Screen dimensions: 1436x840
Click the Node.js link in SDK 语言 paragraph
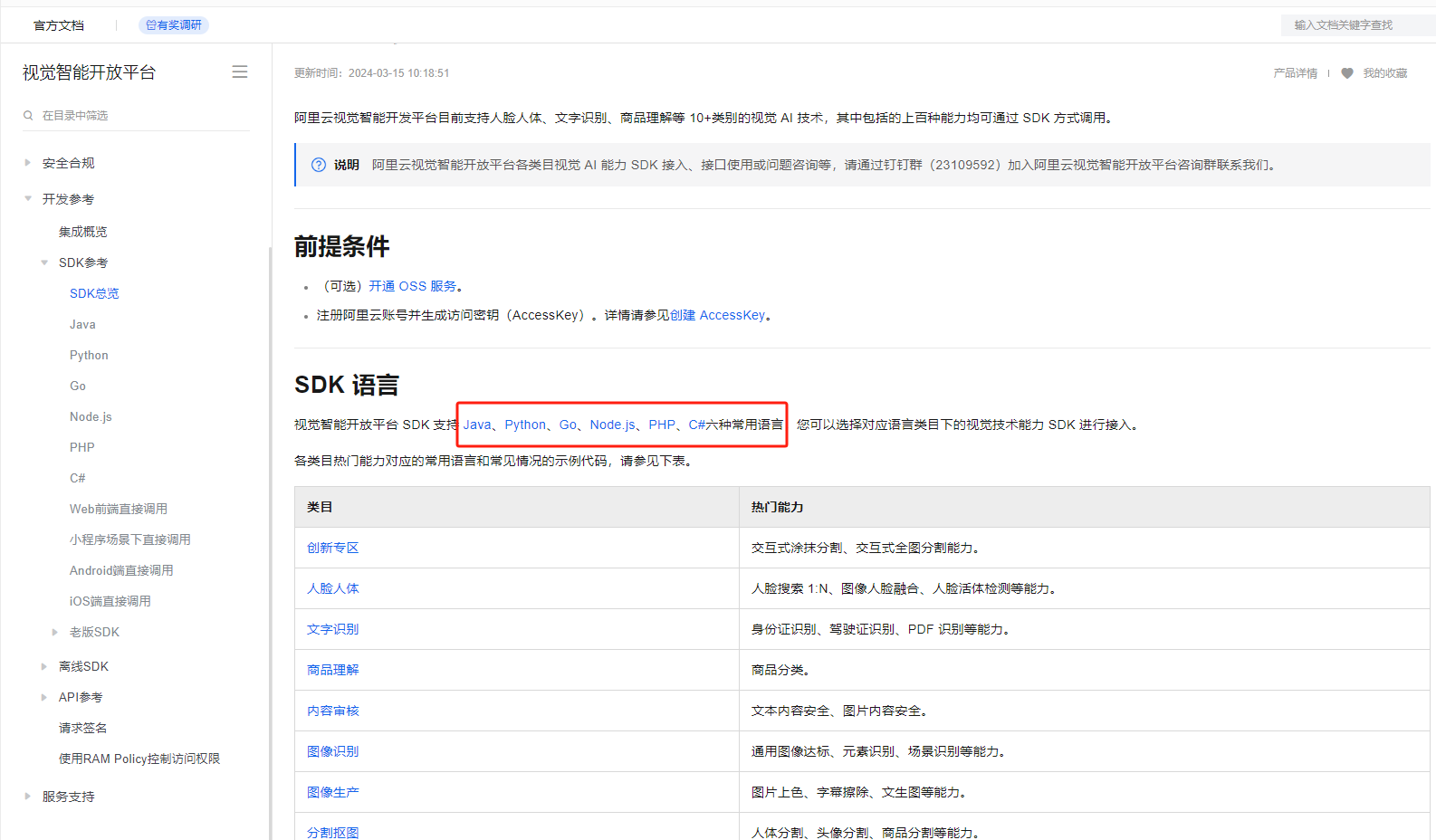[613, 425]
